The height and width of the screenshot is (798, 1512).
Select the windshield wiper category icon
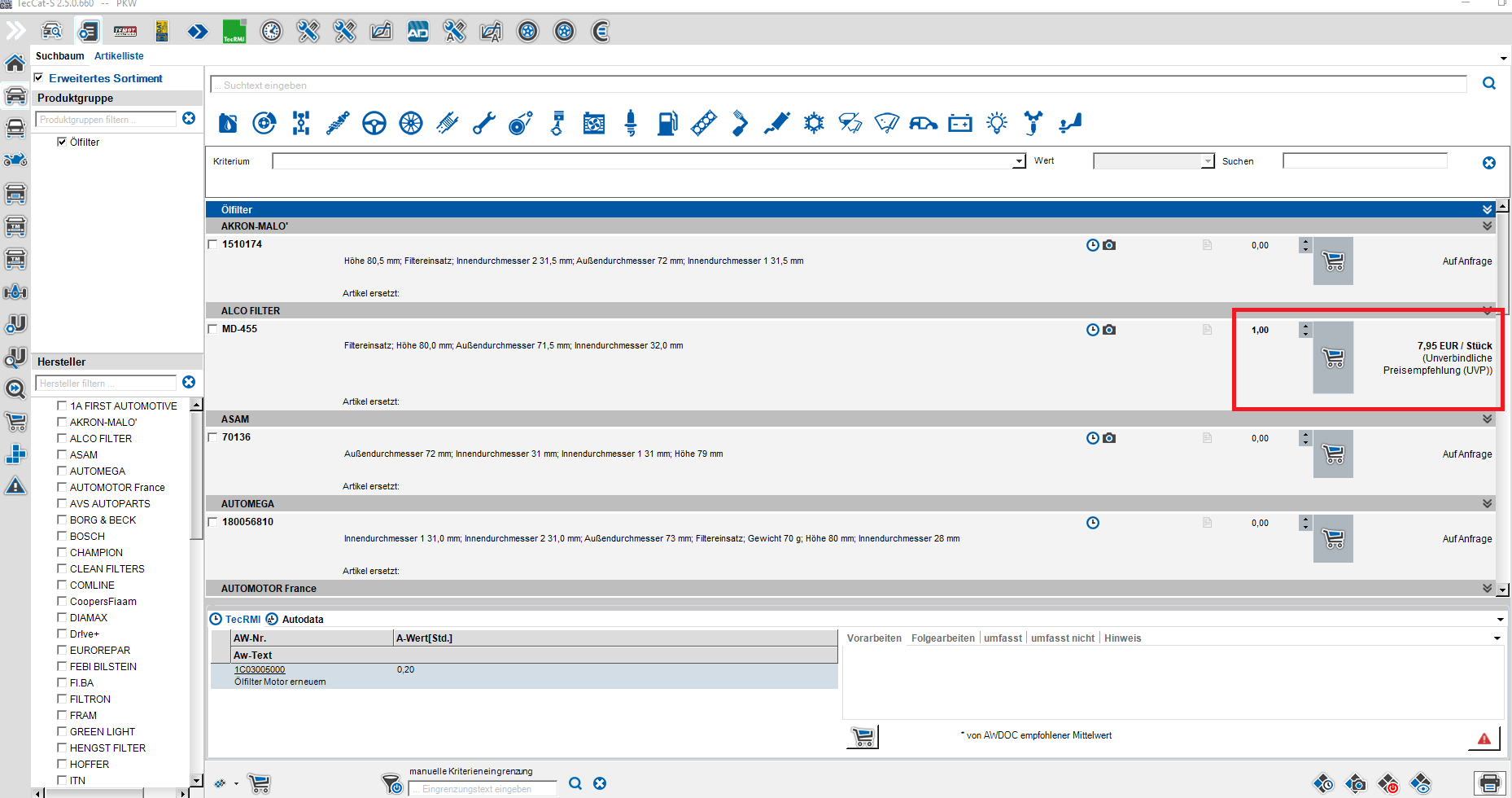(x=887, y=123)
